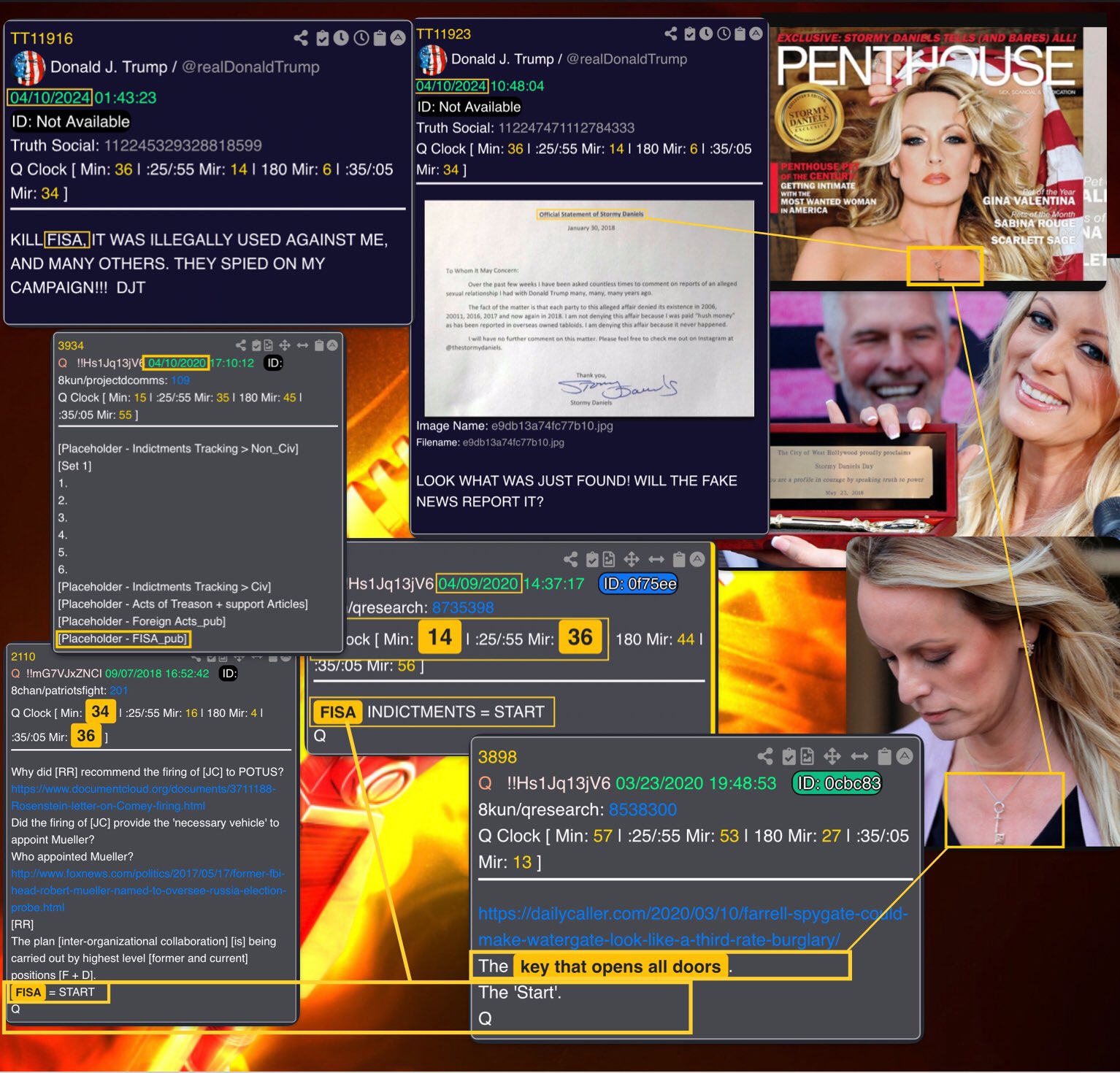Click post number TT11916 heading

[x=42, y=38]
